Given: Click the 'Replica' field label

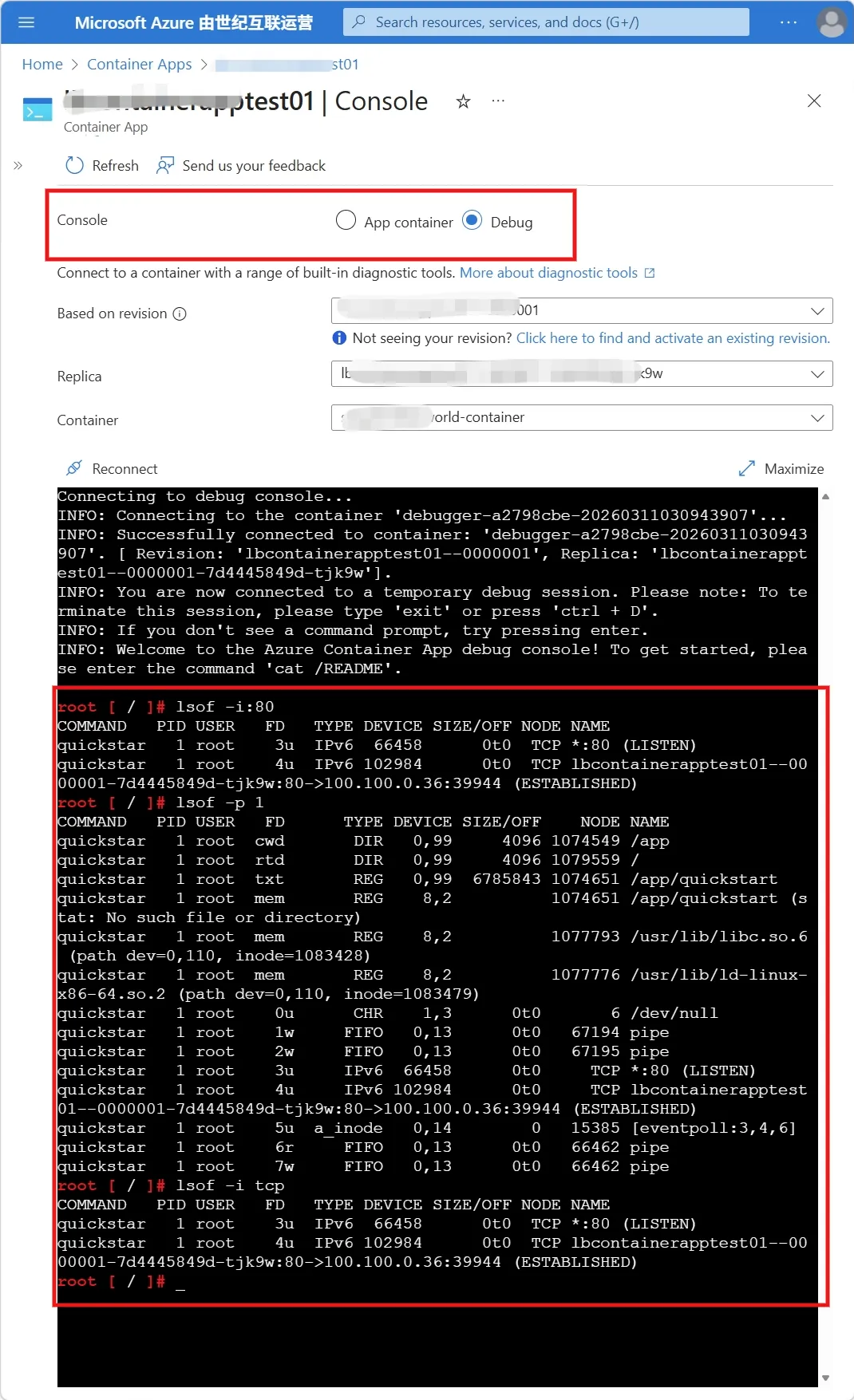Looking at the screenshot, I should click(79, 377).
